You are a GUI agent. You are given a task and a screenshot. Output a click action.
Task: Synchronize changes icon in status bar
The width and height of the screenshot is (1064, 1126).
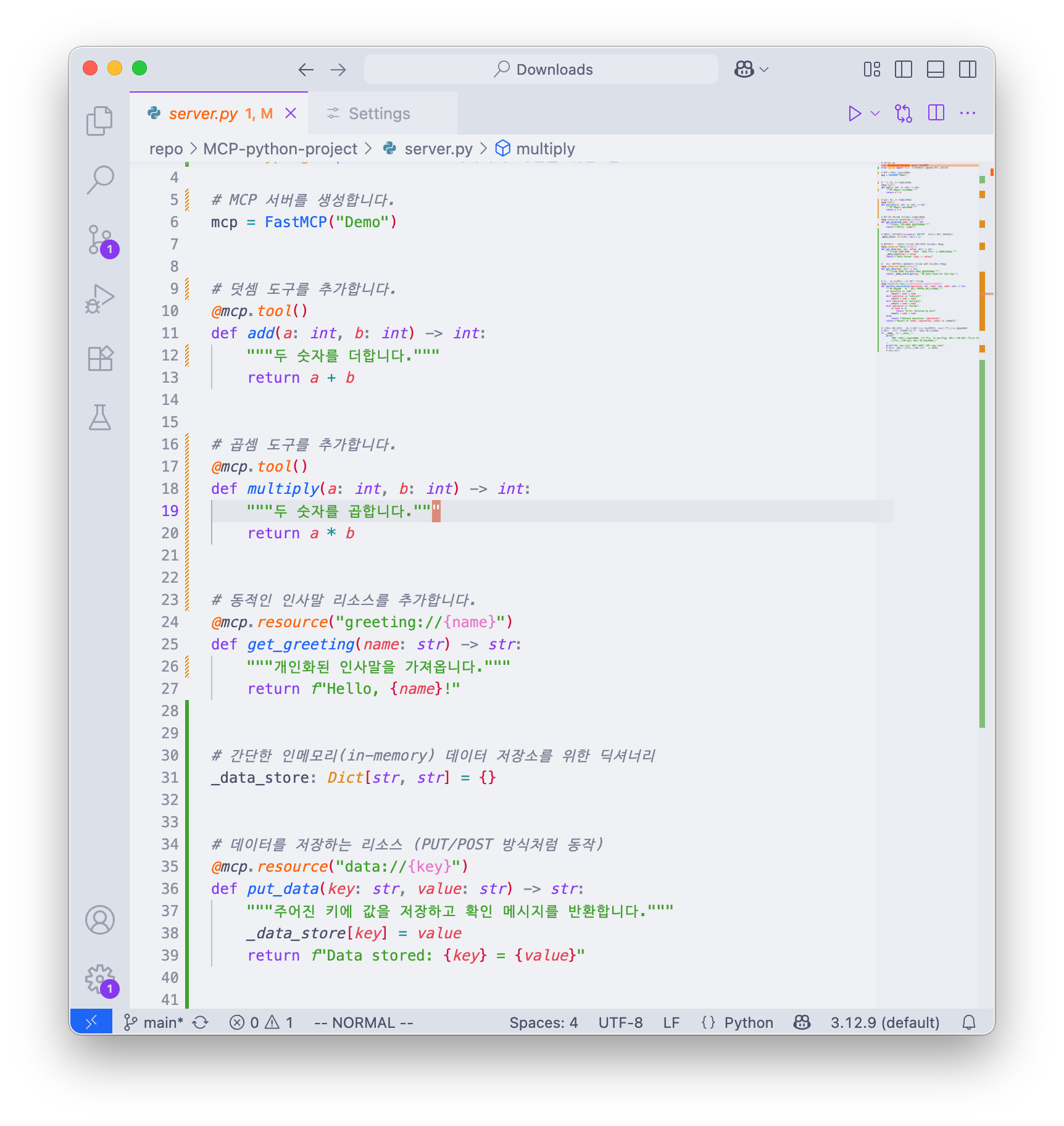coord(201,1023)
